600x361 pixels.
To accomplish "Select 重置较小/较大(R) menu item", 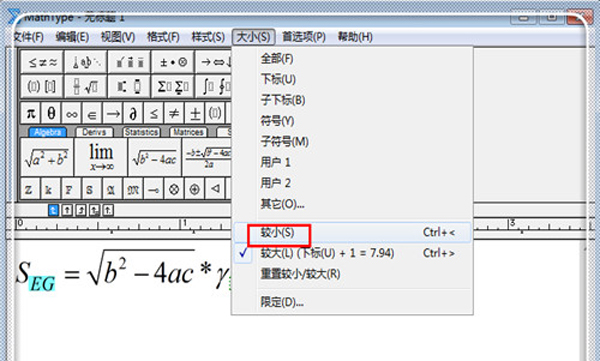I will [352, 274].
